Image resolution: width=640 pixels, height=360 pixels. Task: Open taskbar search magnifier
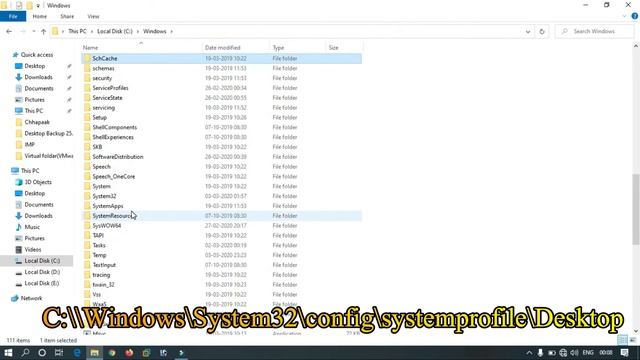tap(25, 353)
